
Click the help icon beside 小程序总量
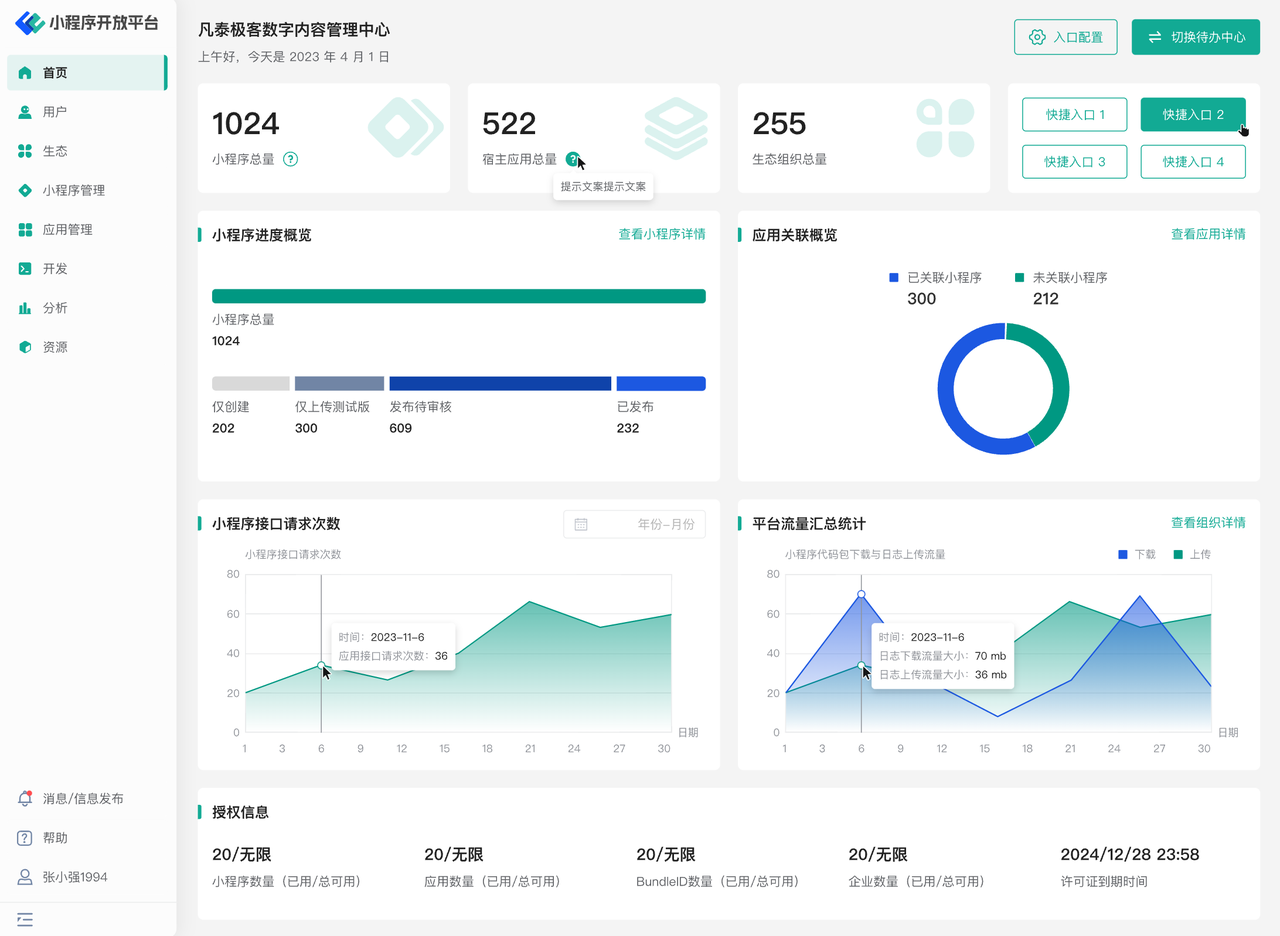[291, 159]
